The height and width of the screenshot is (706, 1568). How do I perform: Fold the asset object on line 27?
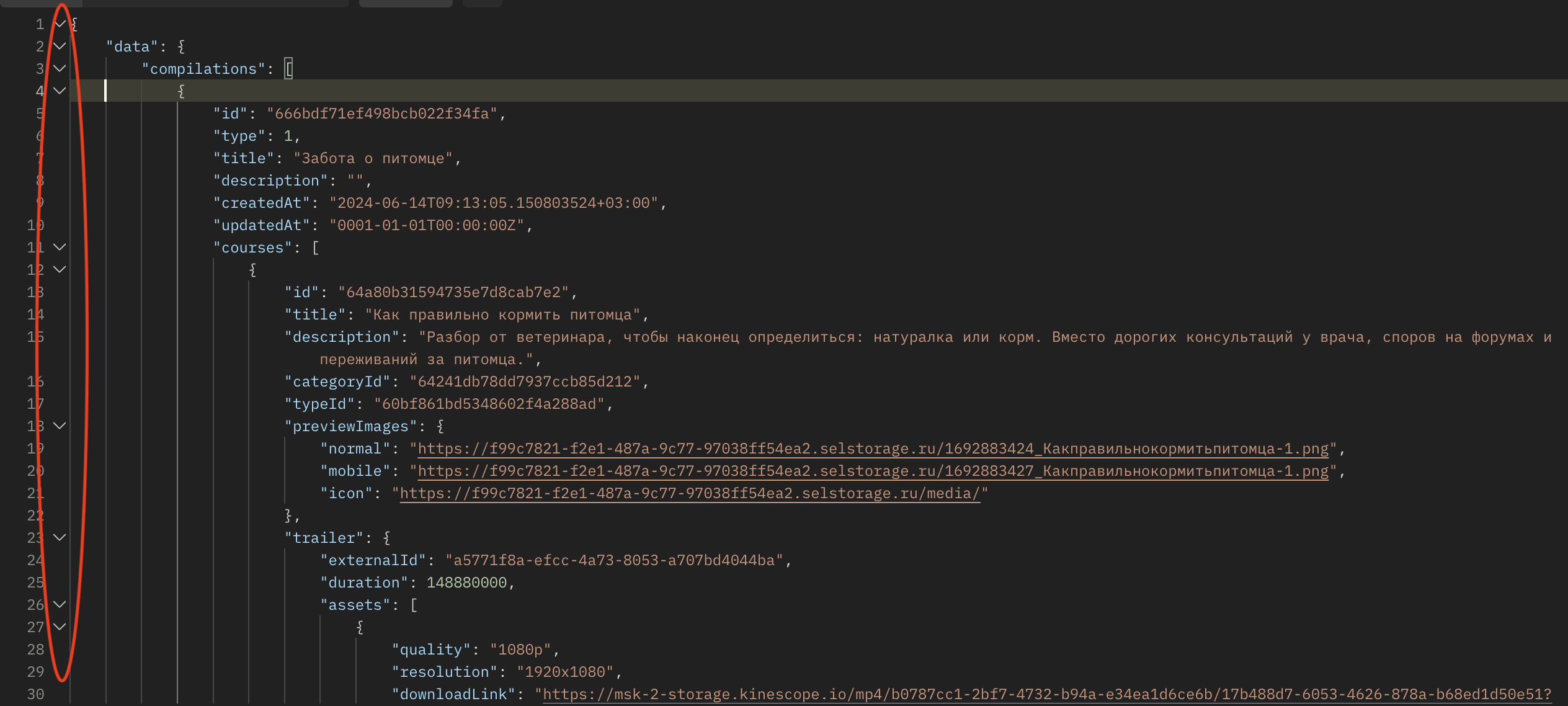60,627
